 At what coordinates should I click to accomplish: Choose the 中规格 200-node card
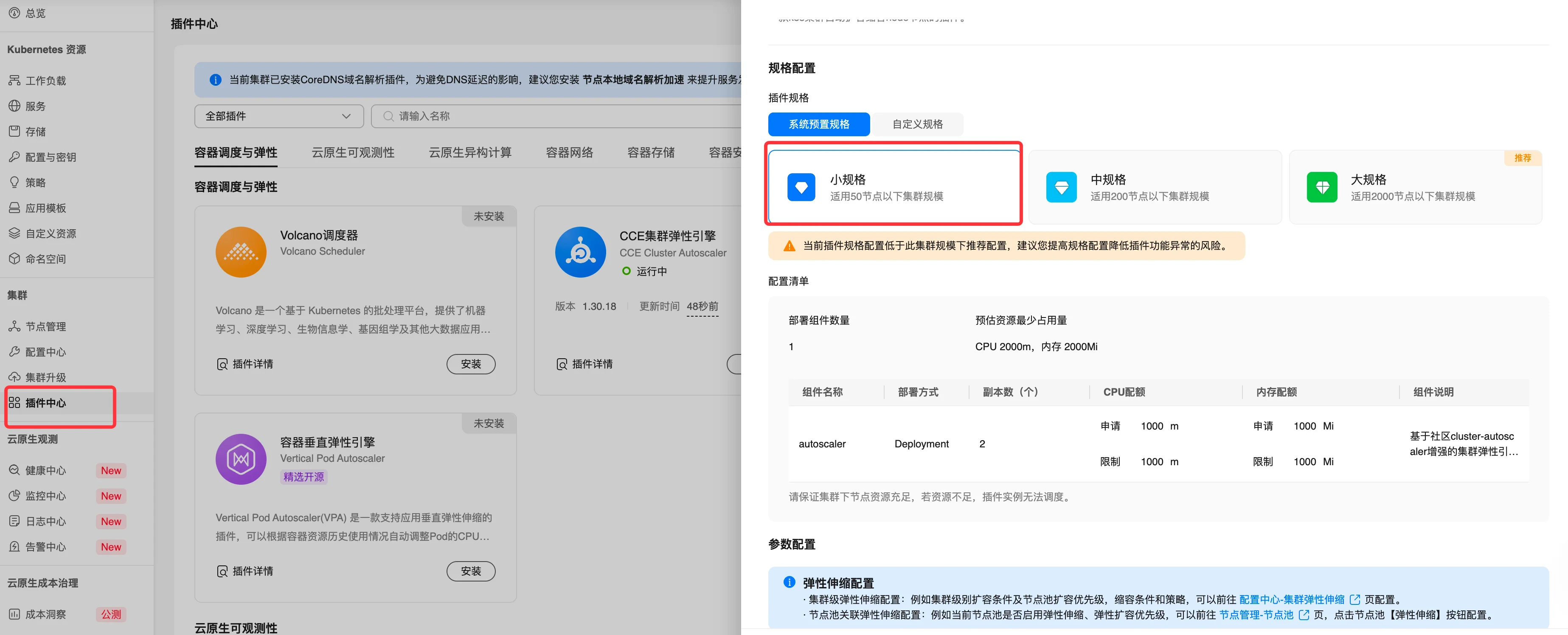[1154, 187]
